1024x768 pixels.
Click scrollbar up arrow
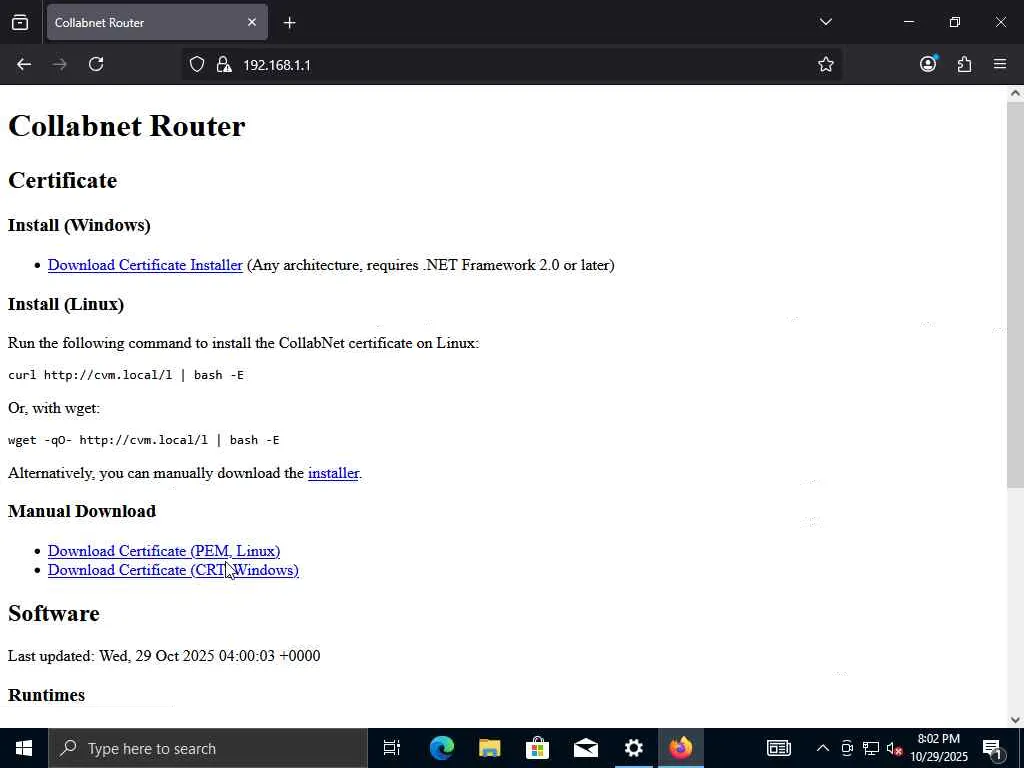(1015, 93)
